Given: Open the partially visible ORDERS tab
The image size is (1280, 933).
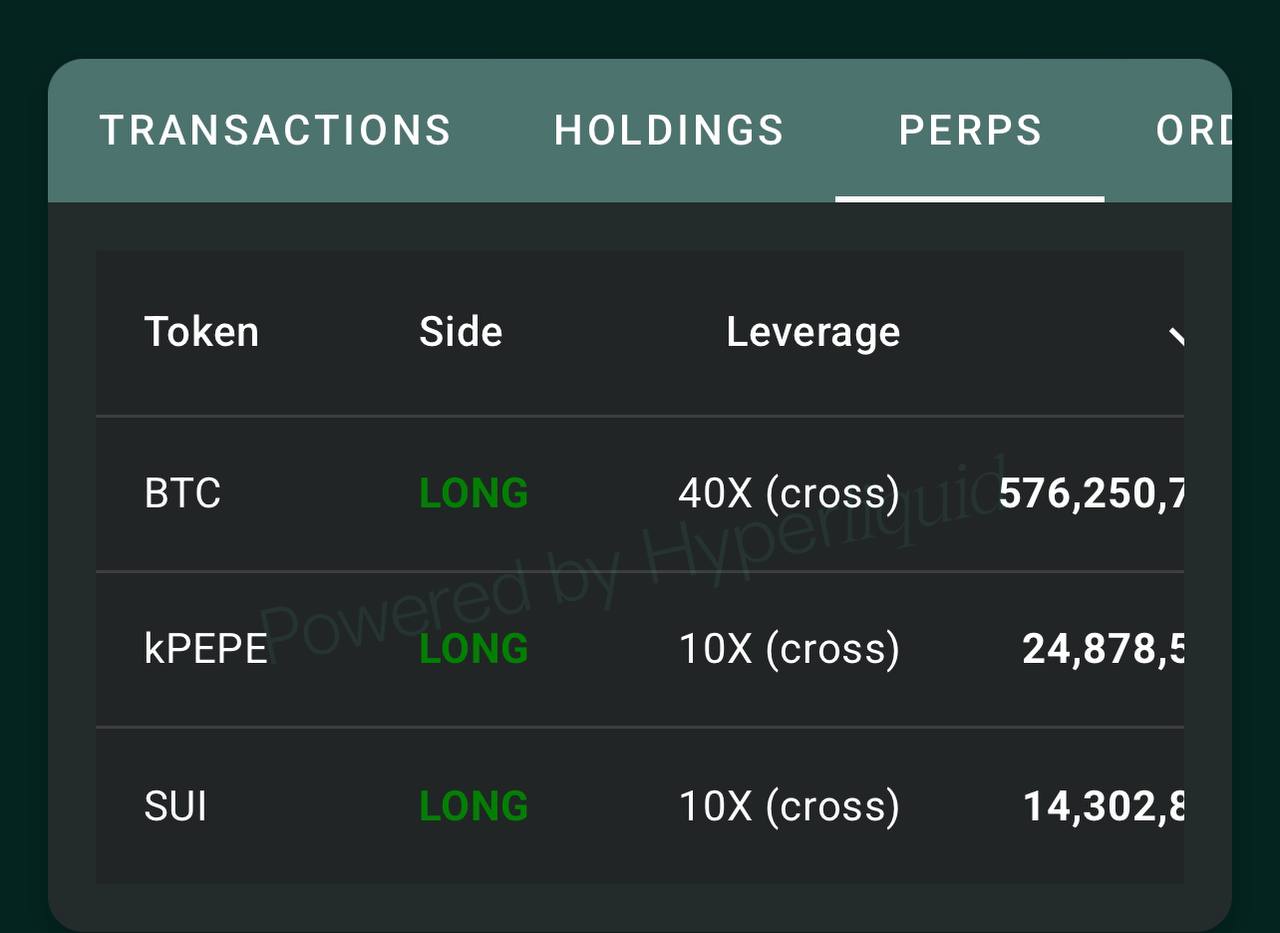Looking at the screenshot, I should [x=1193, y=131].
